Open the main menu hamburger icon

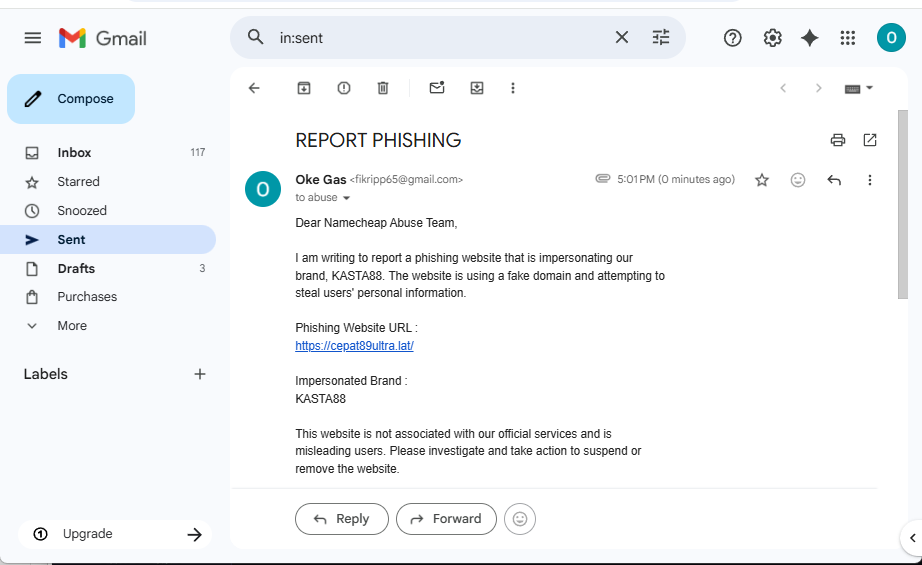click(x=33, y=38)
